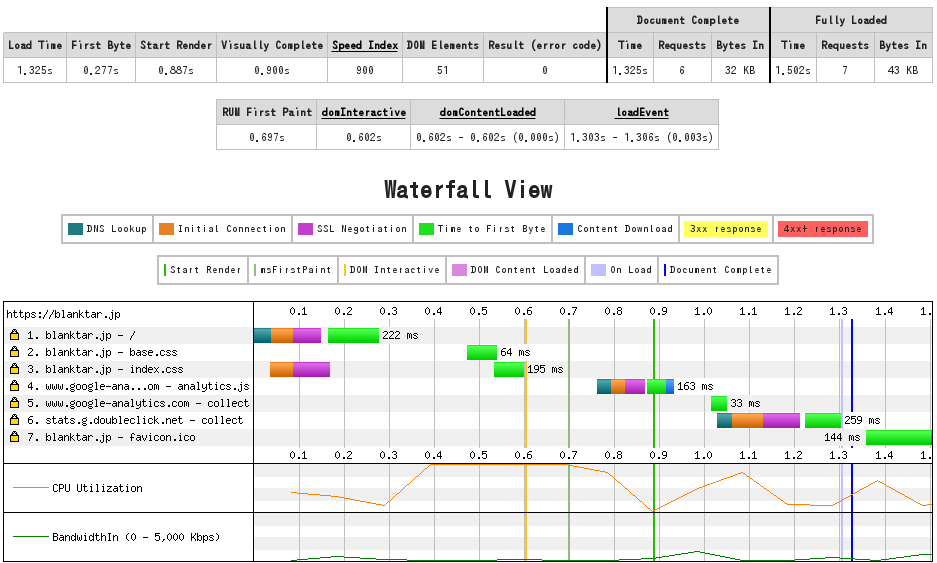Screen dimensions: 937x563
Task: Click the green favicon.ico waterfall bar
Action: tap(898, 437)
